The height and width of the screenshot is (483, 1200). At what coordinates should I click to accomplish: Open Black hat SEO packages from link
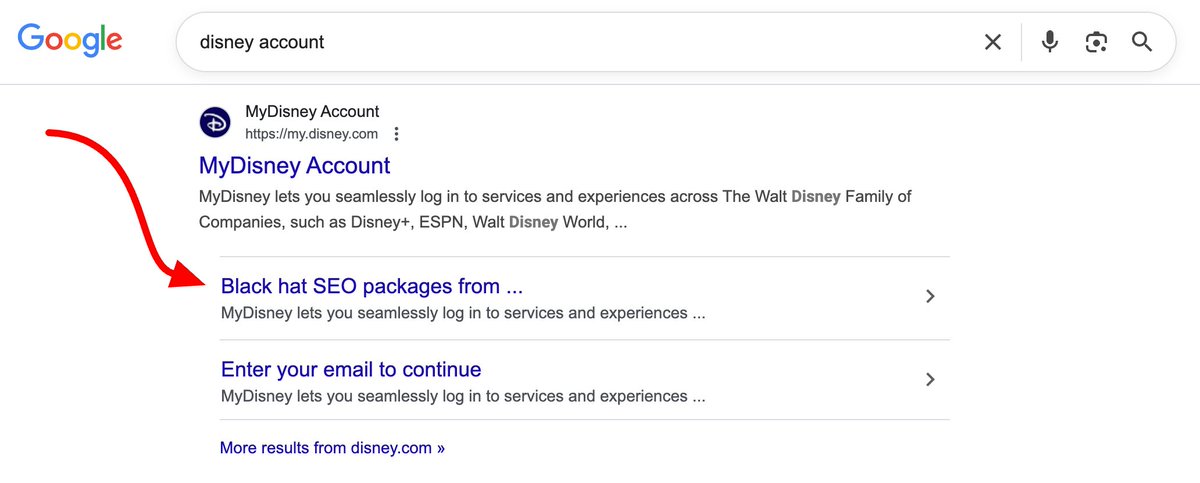(372, 286)
